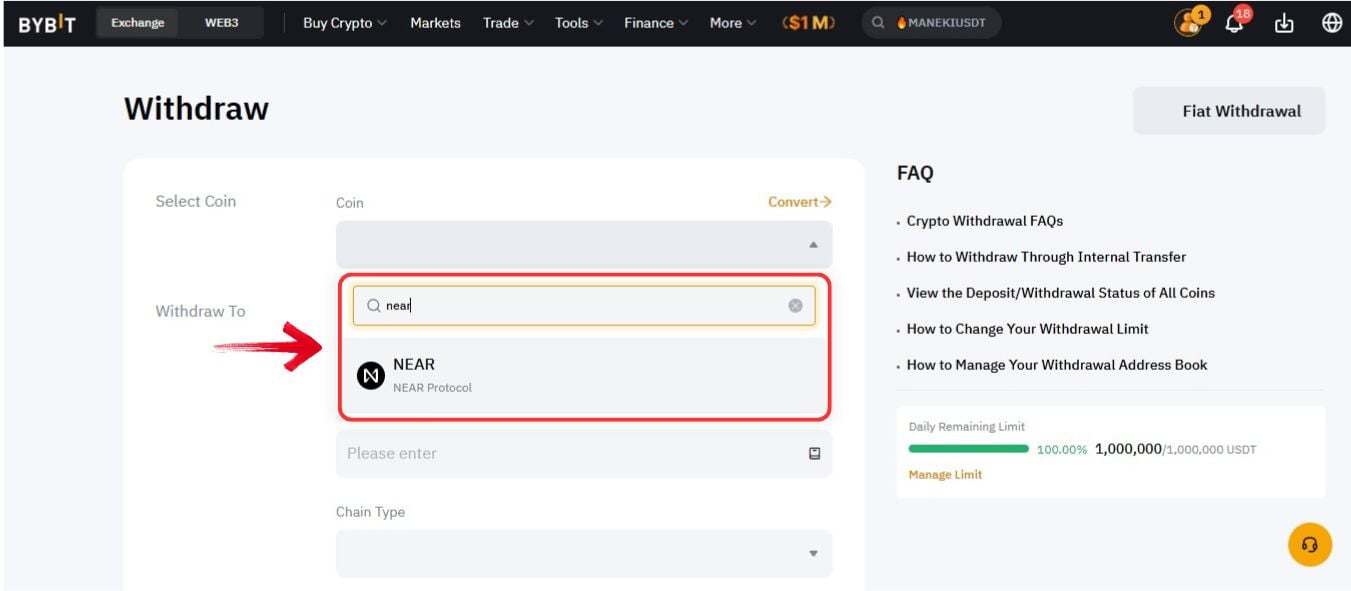
Task: Clear the coin search text
Action: 795,306
